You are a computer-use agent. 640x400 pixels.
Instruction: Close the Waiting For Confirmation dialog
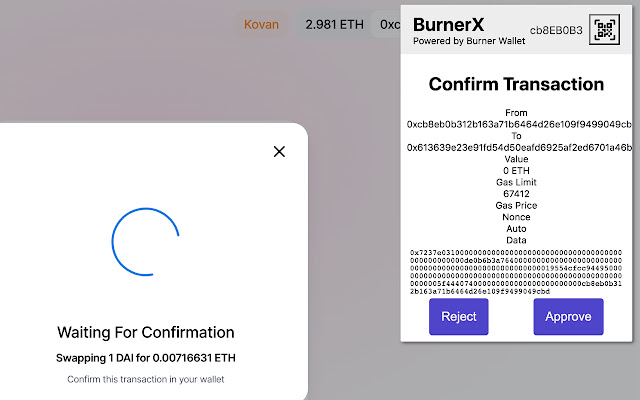point(279,152)
